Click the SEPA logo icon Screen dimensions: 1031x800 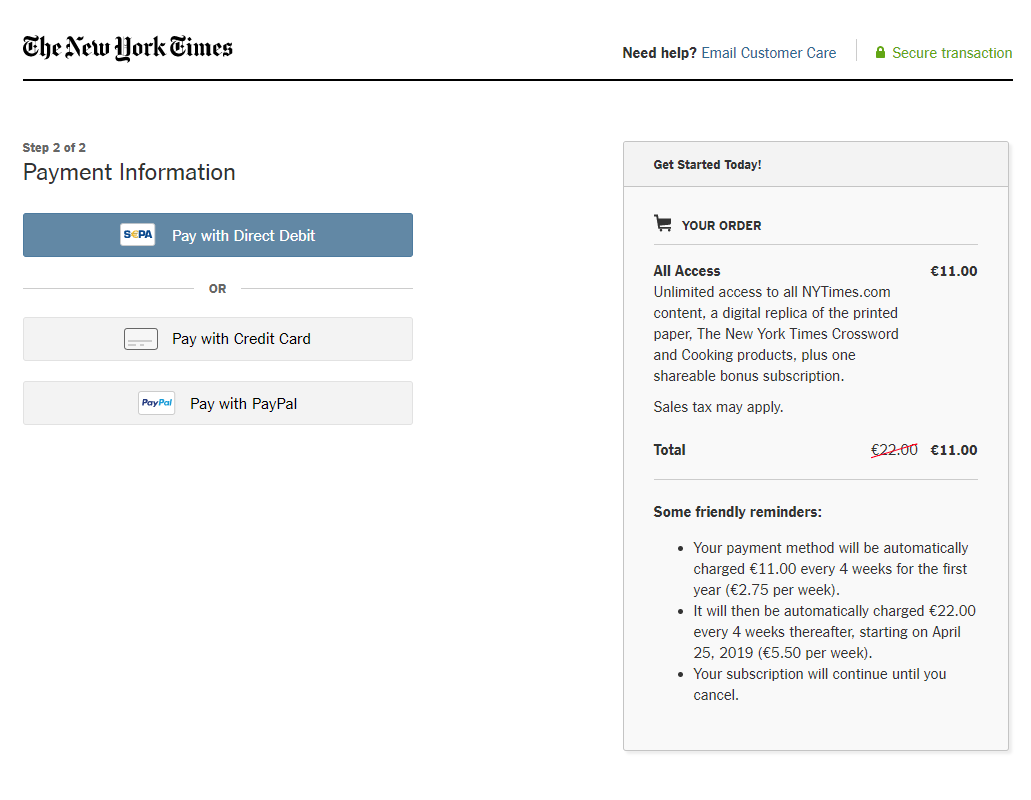pyautogui.click(x=137, y=235)
